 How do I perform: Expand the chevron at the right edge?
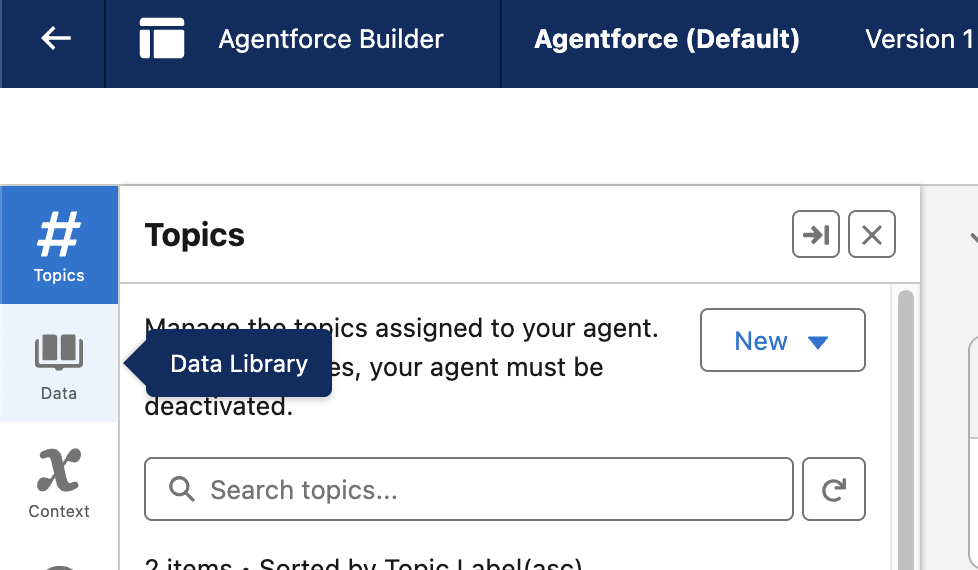pyautogui.click(x=973, y=238)
